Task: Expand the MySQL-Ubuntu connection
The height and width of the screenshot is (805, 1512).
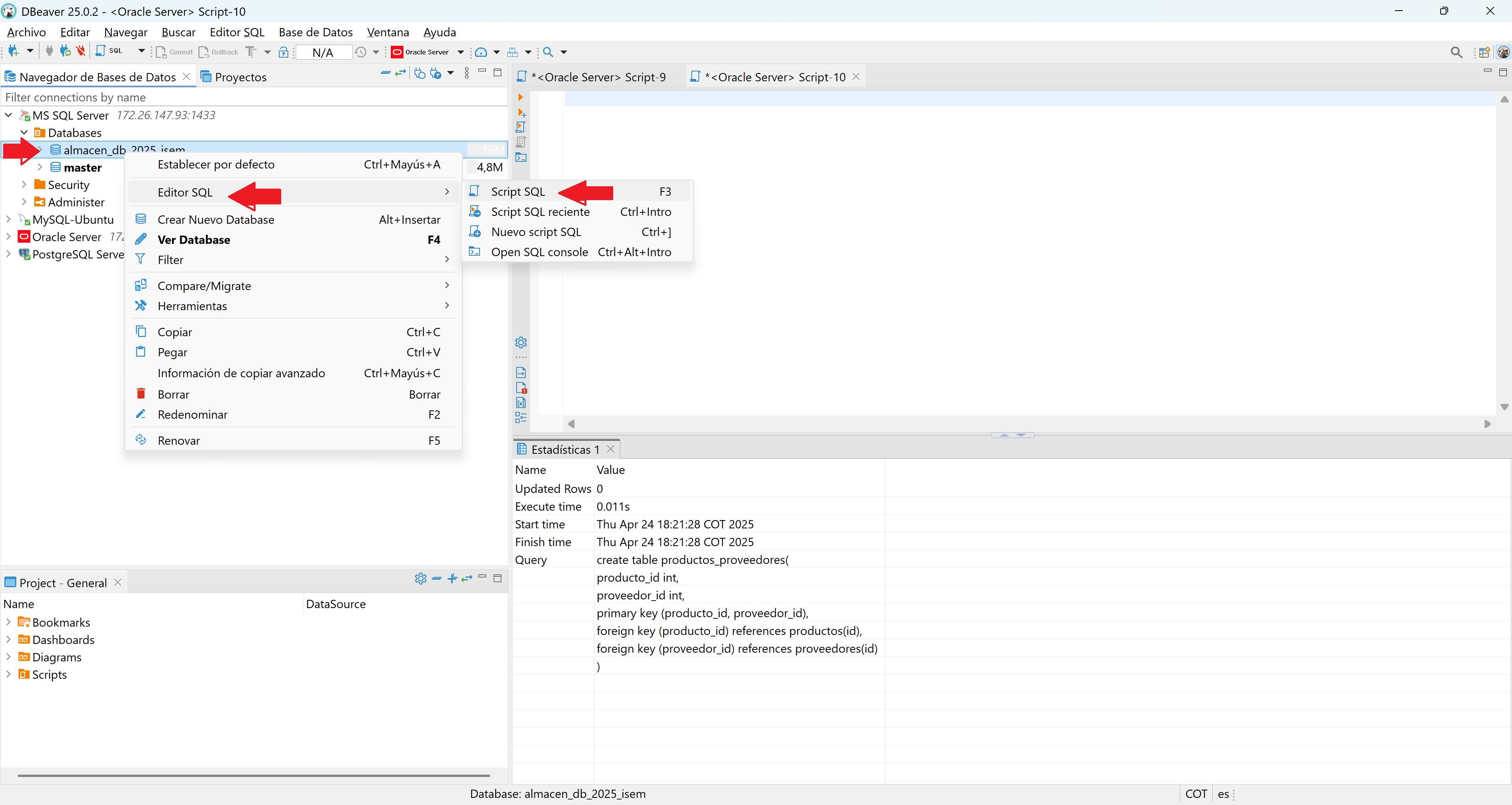Action: 9,219
